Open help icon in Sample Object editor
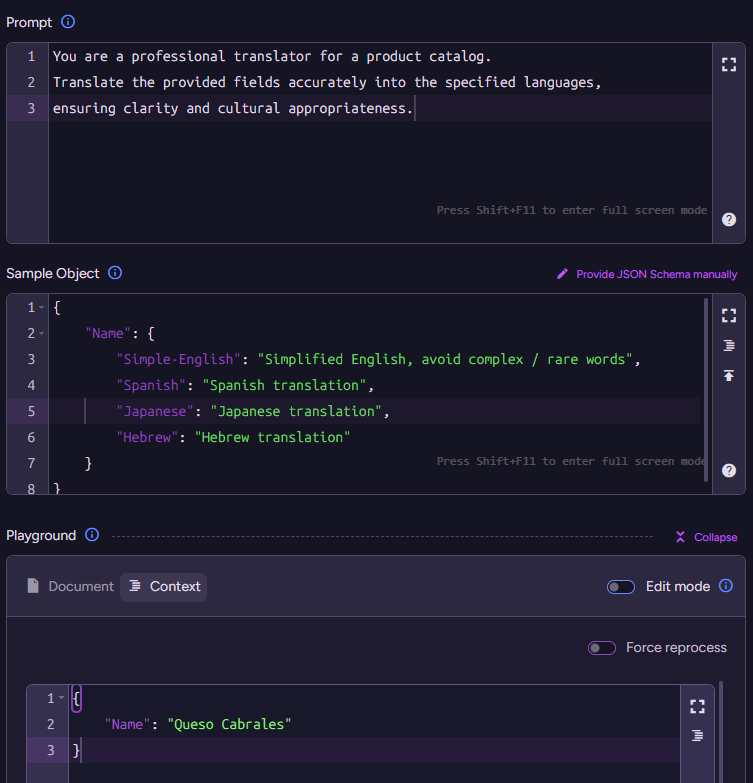Image resolution: width=753 pixels, height=783 pixels. [x=728, y=470]
